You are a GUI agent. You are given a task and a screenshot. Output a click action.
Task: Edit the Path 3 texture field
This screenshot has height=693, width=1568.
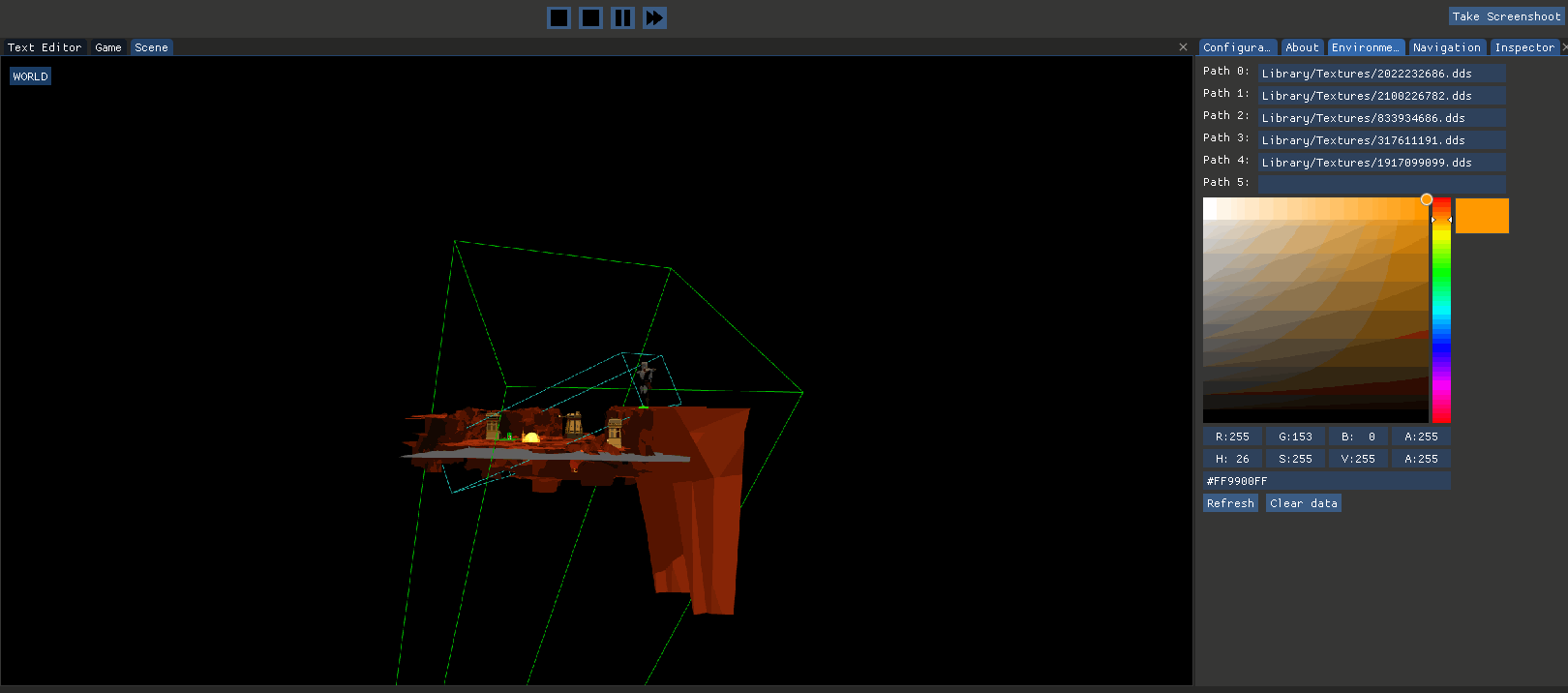click(1382, 140)
